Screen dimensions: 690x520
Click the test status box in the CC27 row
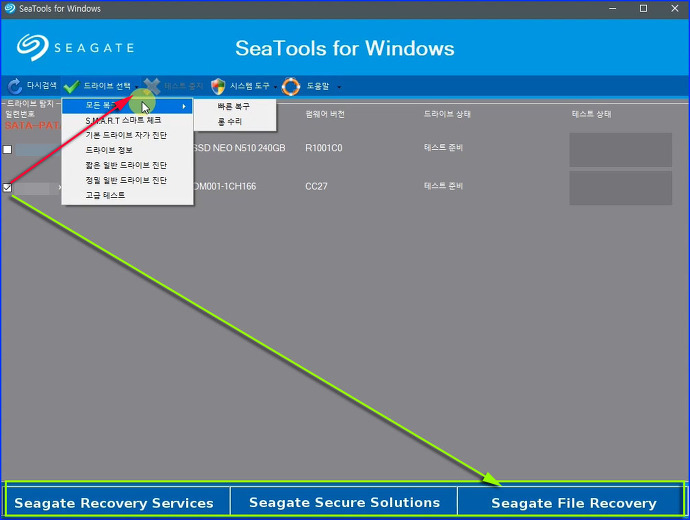click(620, 188)
